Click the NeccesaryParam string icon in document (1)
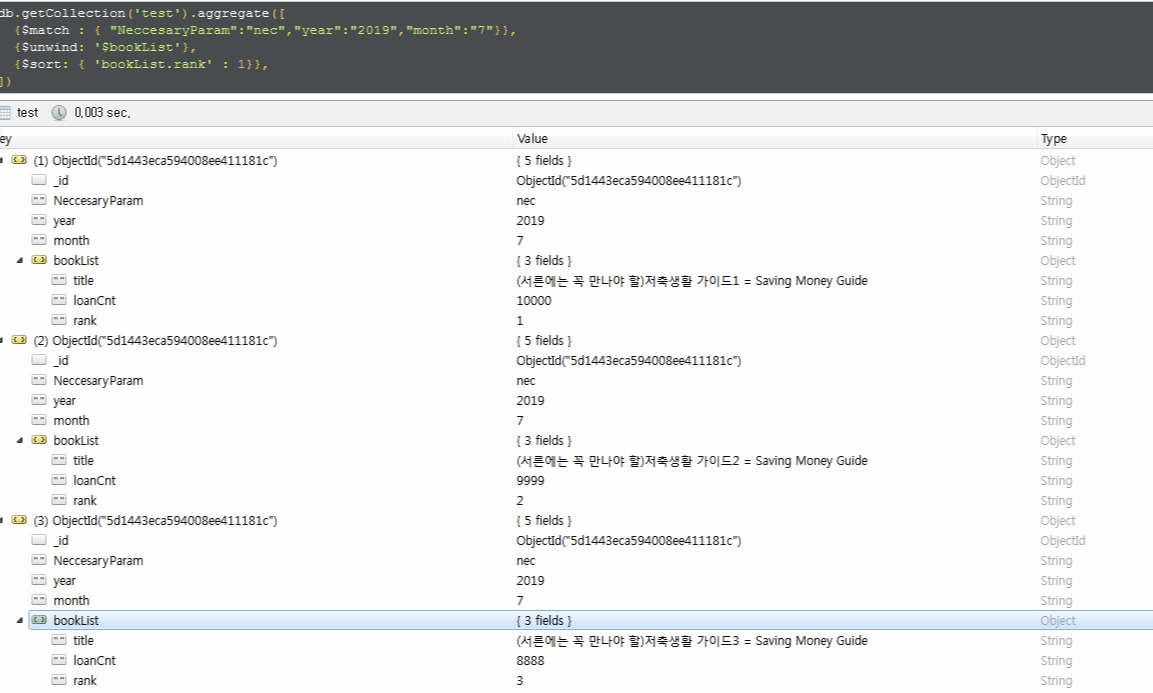The image size is (1153, 693). (x=39, y=200)
